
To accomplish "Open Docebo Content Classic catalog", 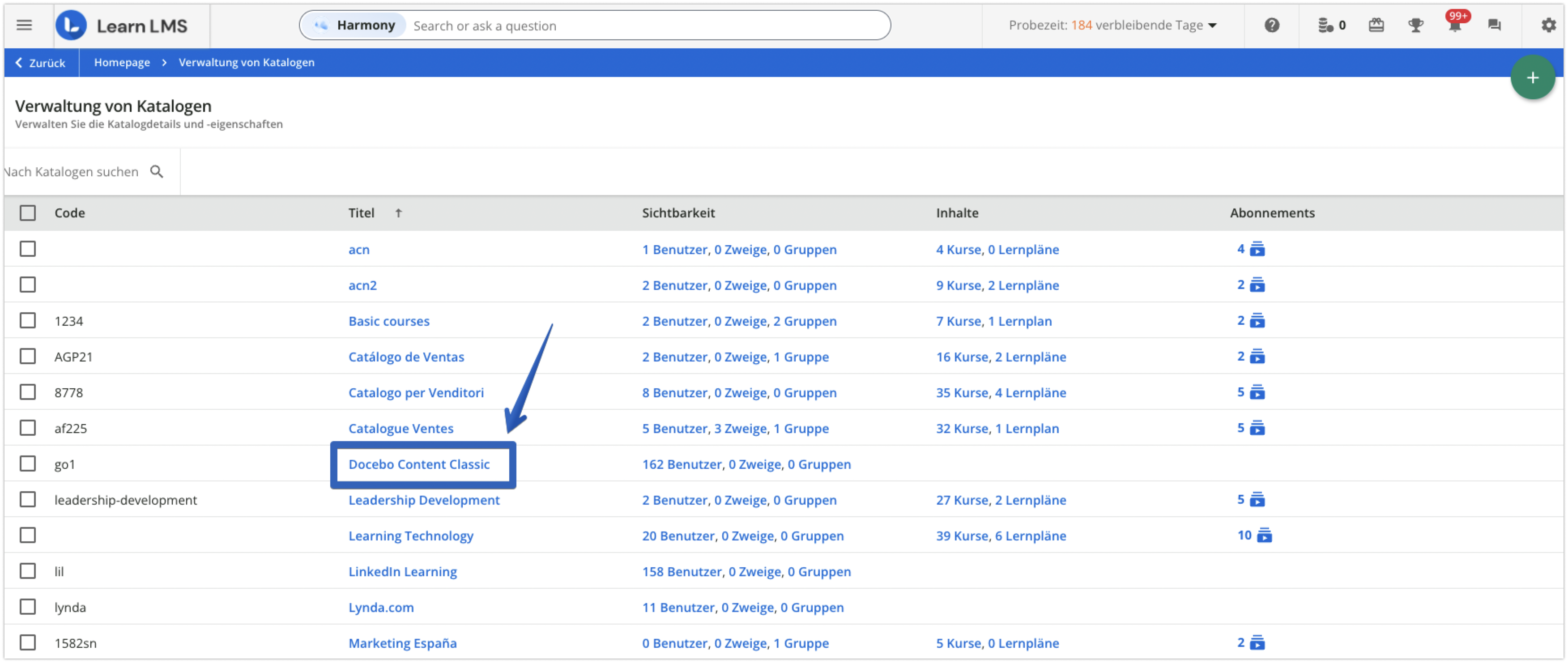I will 419,464.
